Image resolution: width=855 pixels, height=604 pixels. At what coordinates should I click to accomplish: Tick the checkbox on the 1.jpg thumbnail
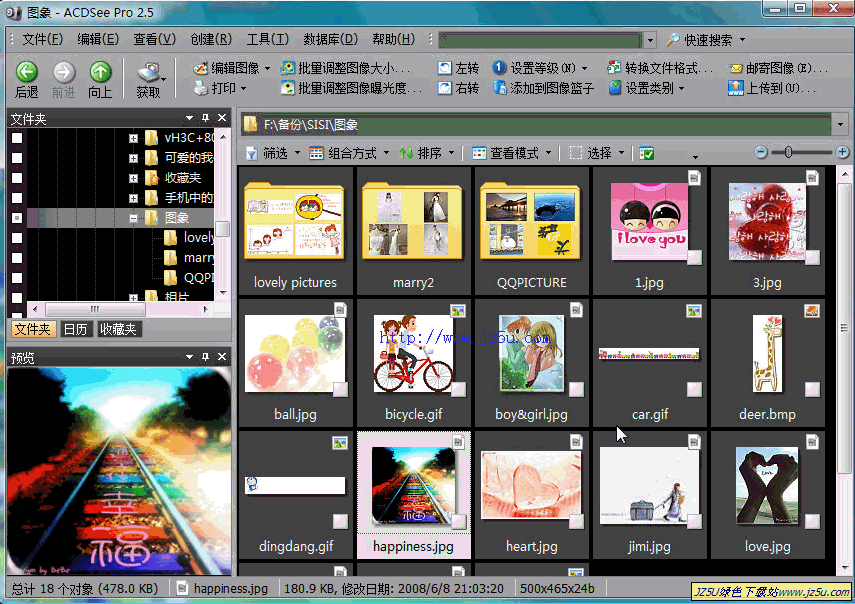tap(694, 258)
